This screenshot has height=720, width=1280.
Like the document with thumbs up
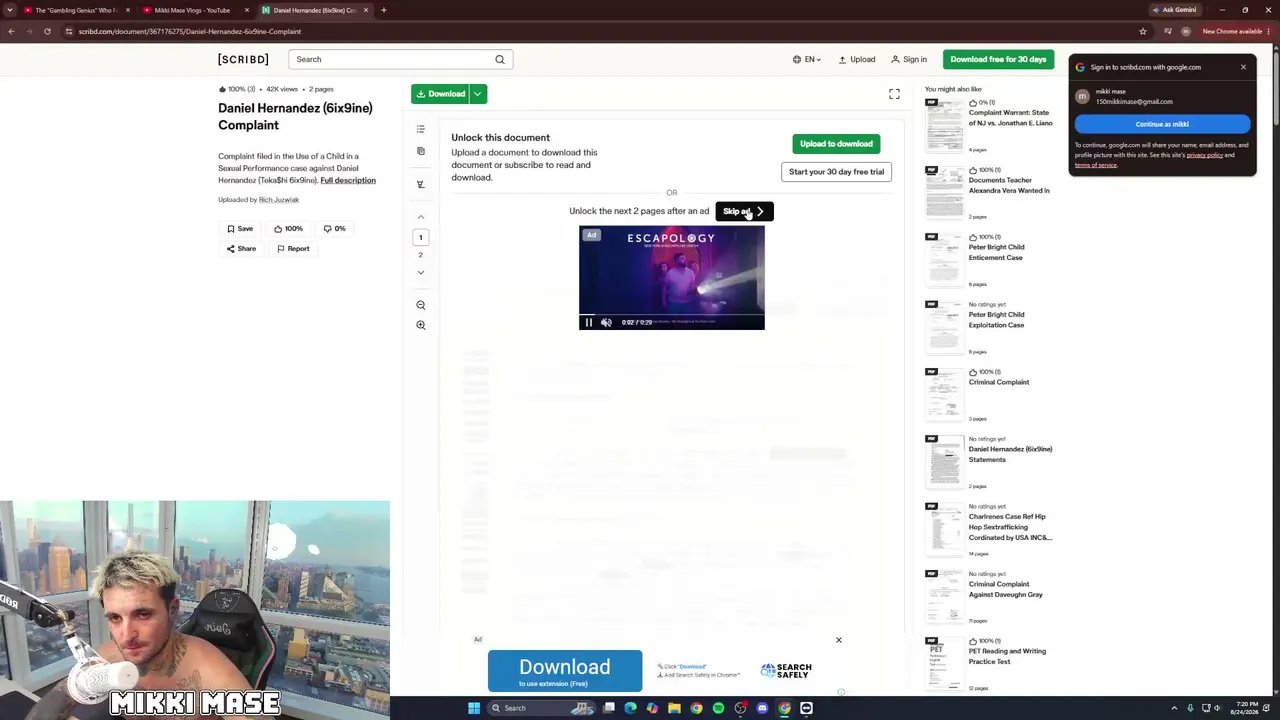(288, 229)
